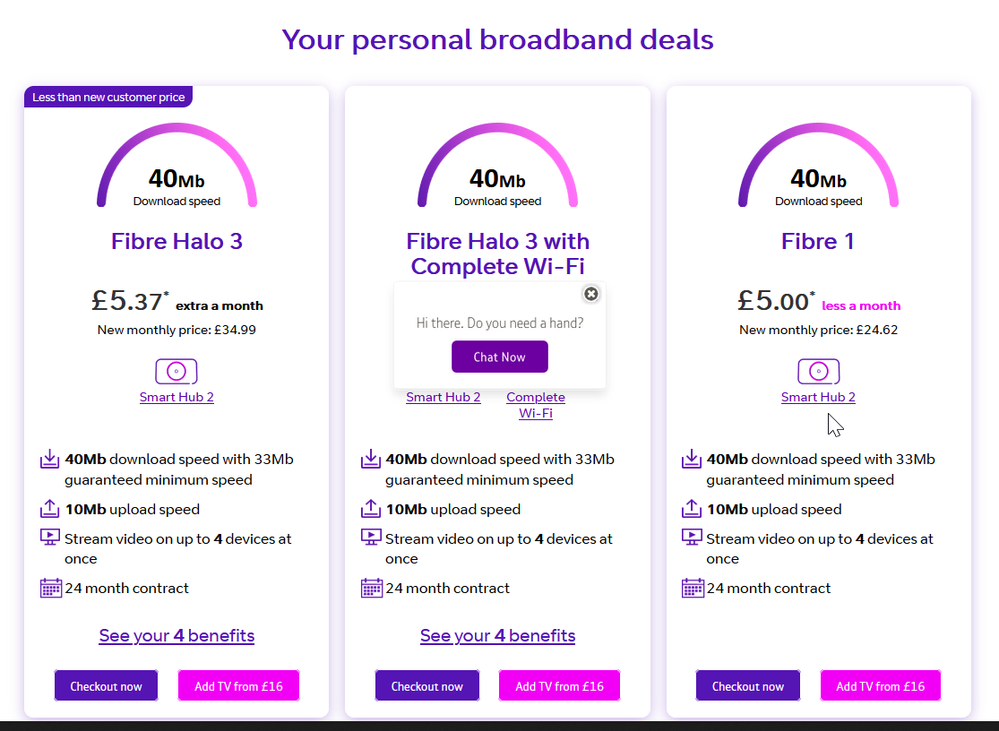Checkout now for Fibre Halo 3

[106, 686]
